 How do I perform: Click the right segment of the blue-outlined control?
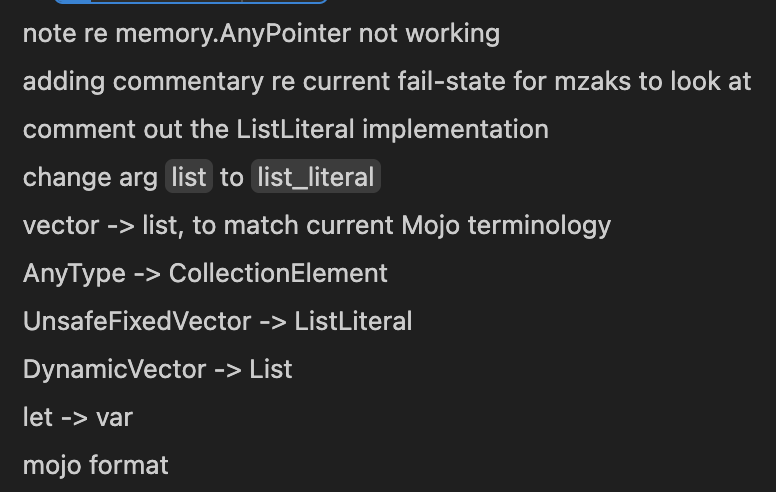click(285, 1)
